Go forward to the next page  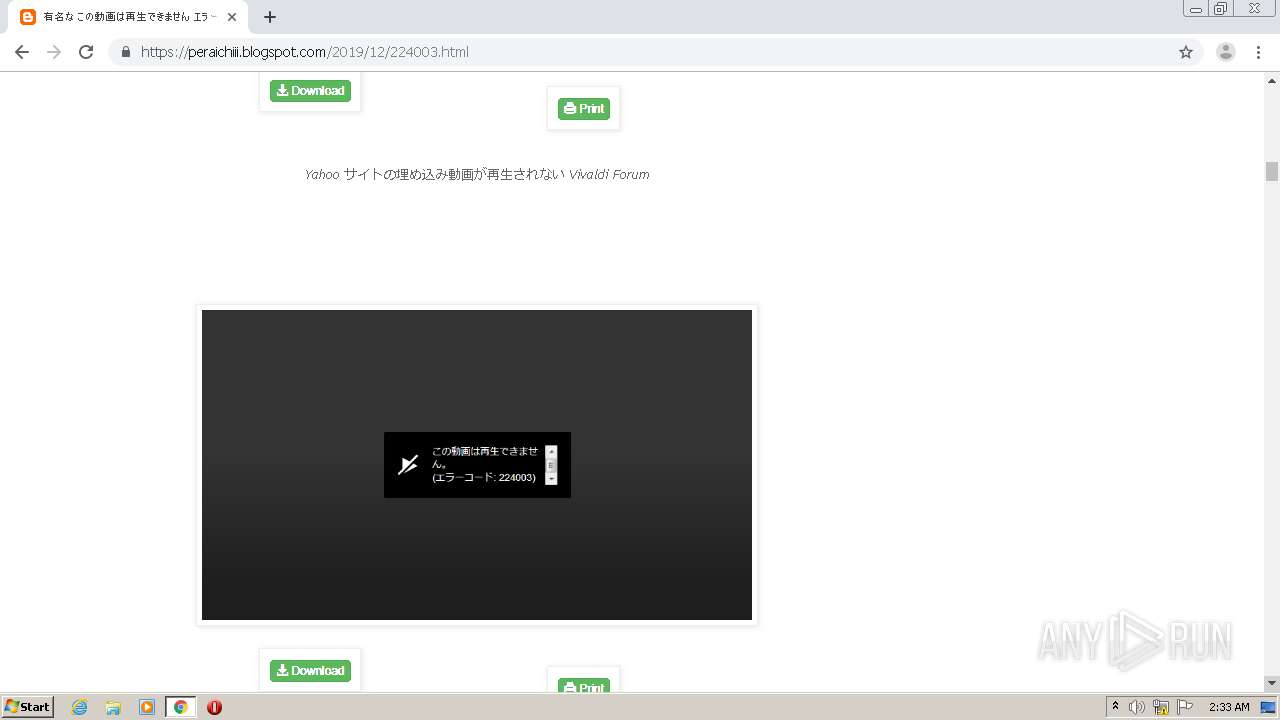pyautogui.click(x=54, y=52)
